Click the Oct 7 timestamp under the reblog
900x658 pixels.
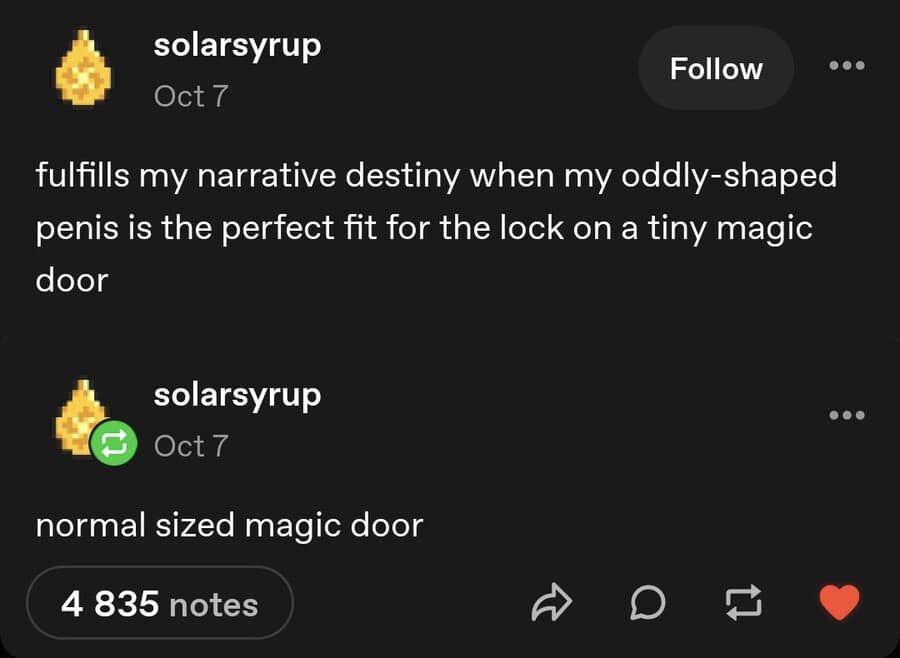coord(191,446)
